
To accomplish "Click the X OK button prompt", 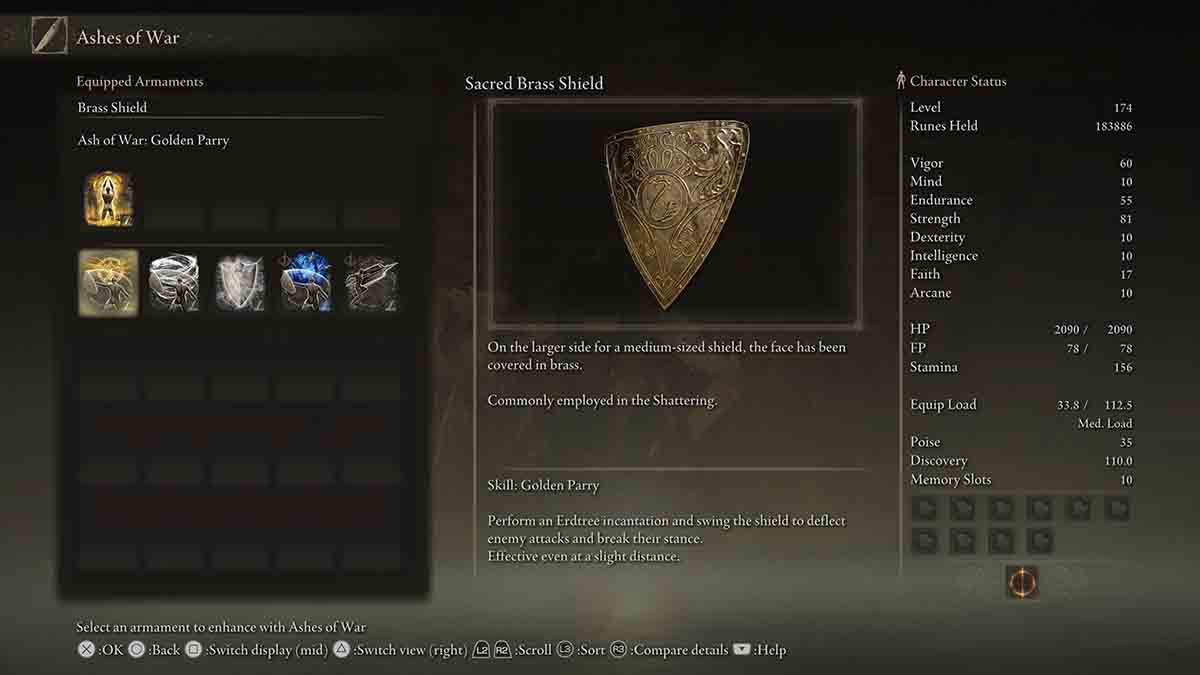I will [x=100, y=650].
